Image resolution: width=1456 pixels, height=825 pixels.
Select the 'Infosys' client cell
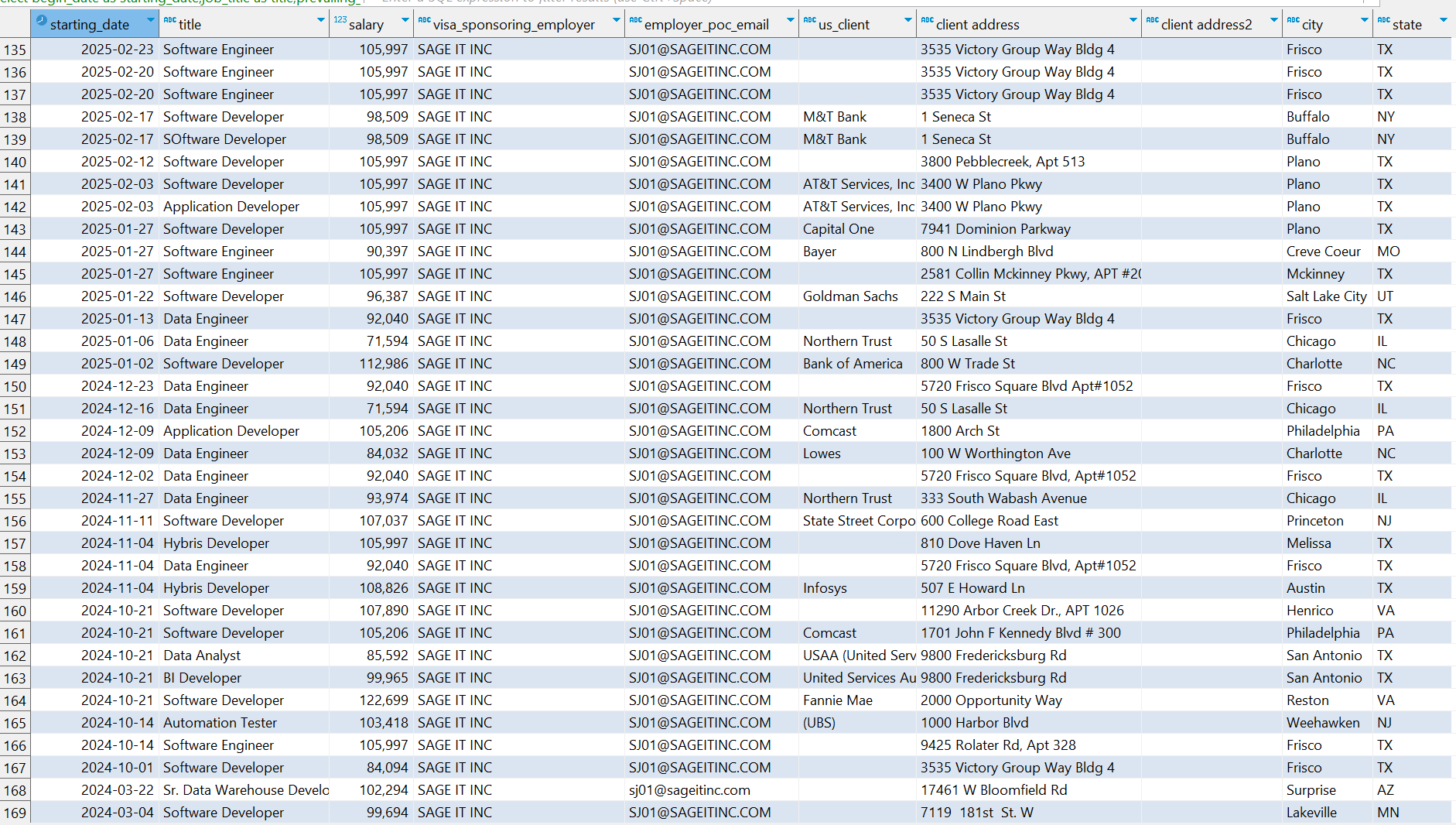[857, 588]
